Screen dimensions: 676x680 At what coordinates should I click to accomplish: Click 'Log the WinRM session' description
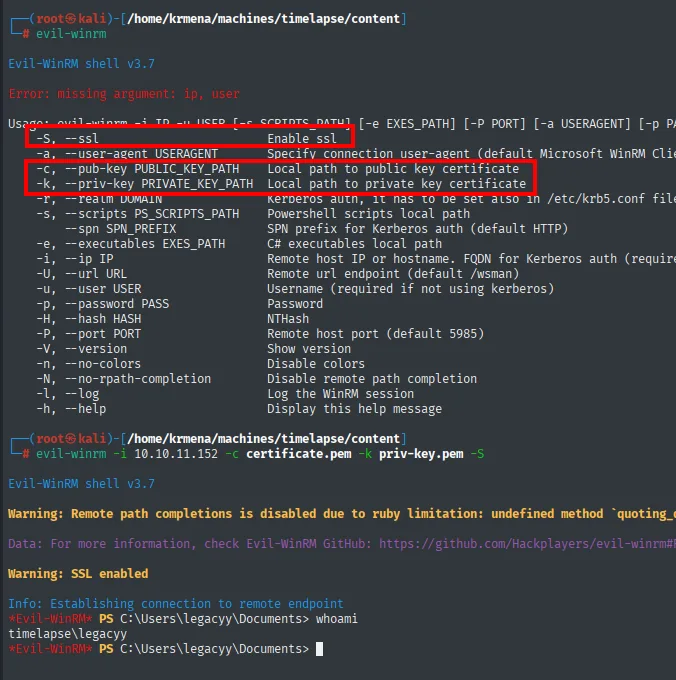(340, 394)
